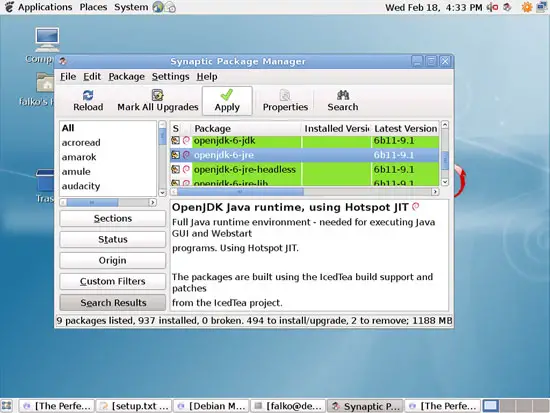Click the Reload toolbar icon
The width and height of the screenshot is (550, 413).
tap(88, 95)
